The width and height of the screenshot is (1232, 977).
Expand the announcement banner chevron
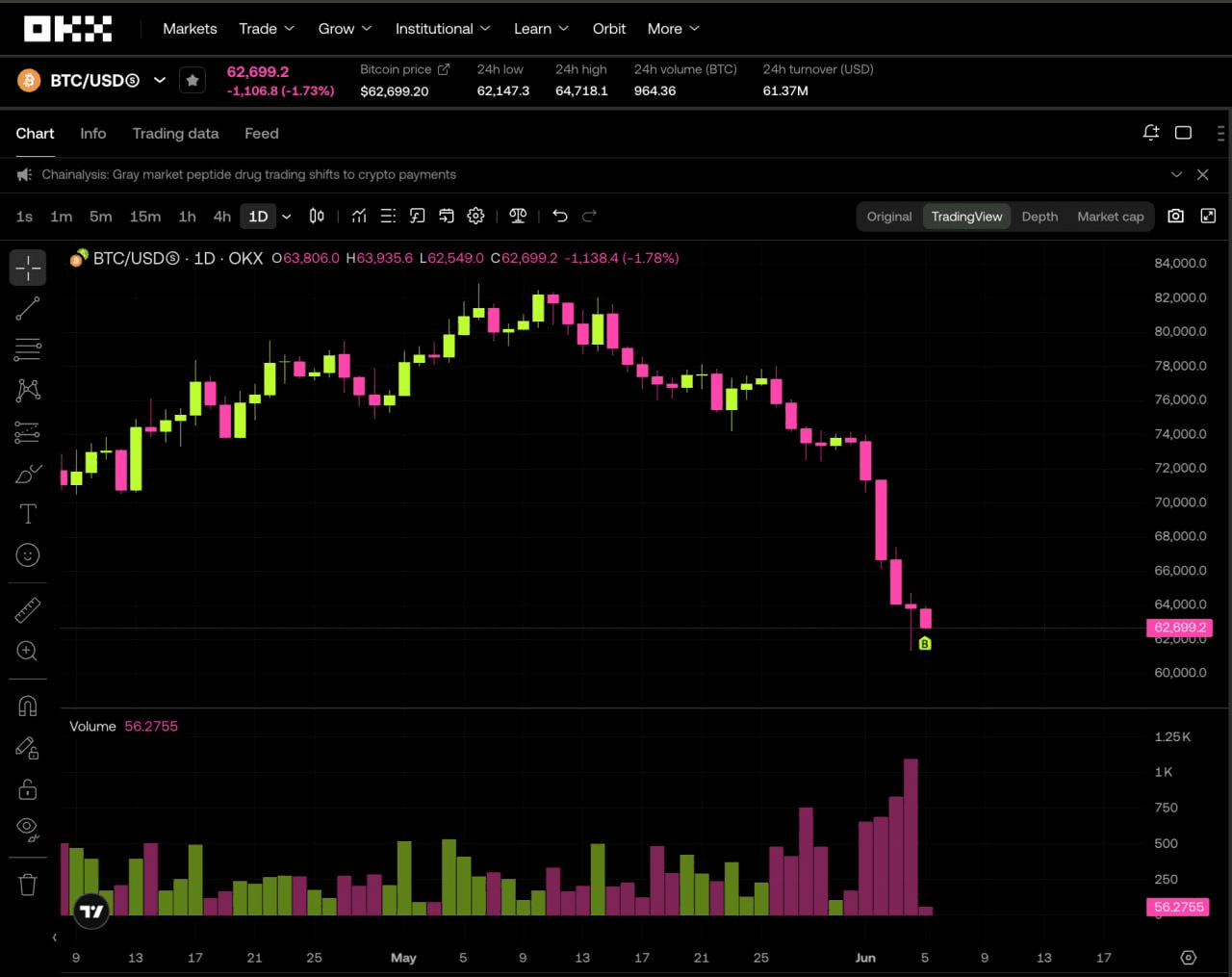1176,174
